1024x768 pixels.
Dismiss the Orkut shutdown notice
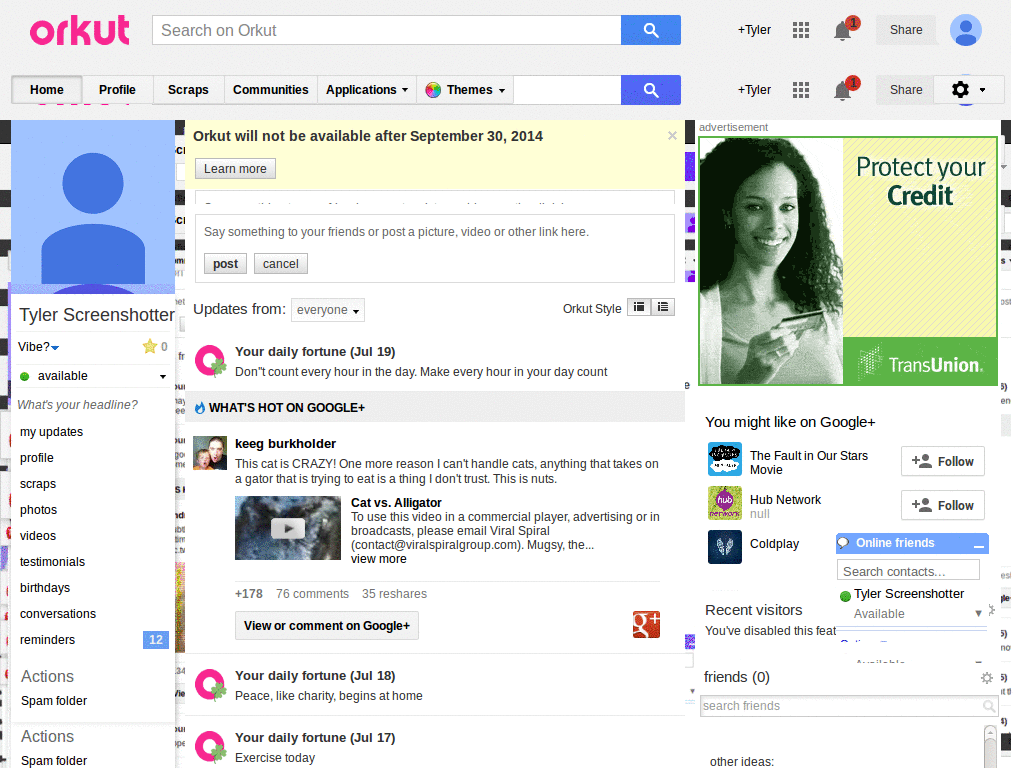click(672, 136)
